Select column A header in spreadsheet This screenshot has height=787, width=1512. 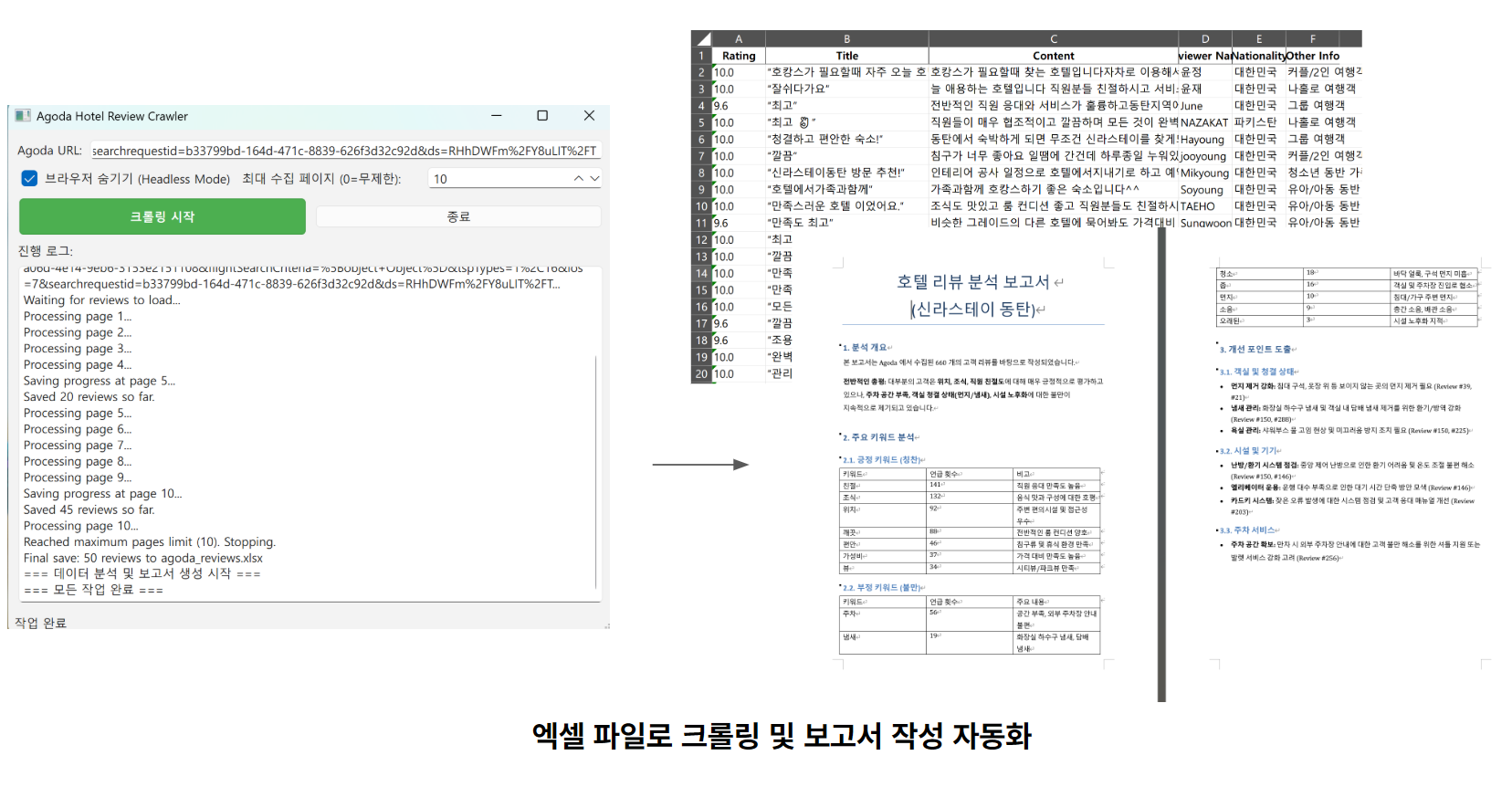click(738, 39)
